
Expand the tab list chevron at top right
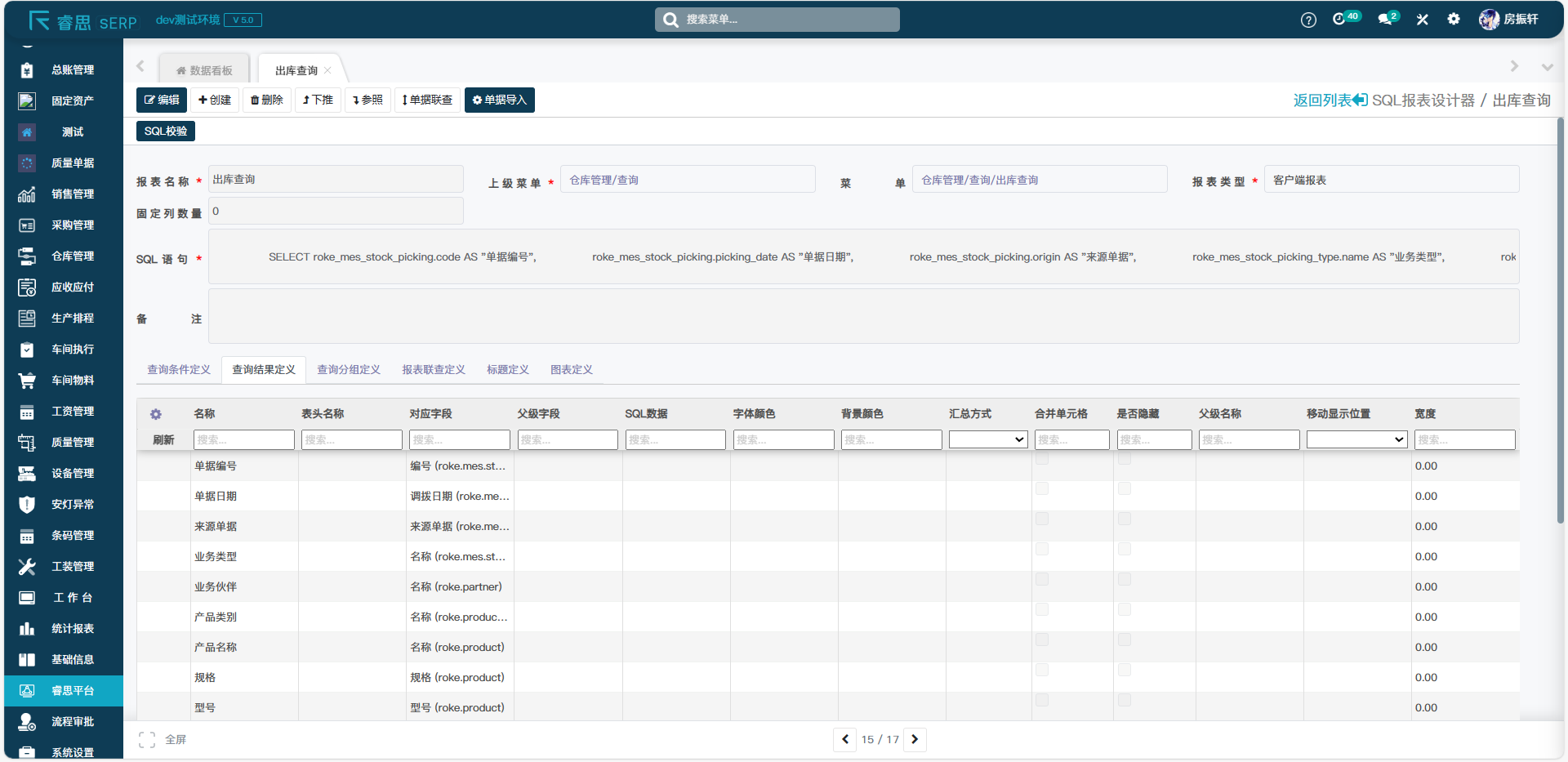pos(1547,67)
